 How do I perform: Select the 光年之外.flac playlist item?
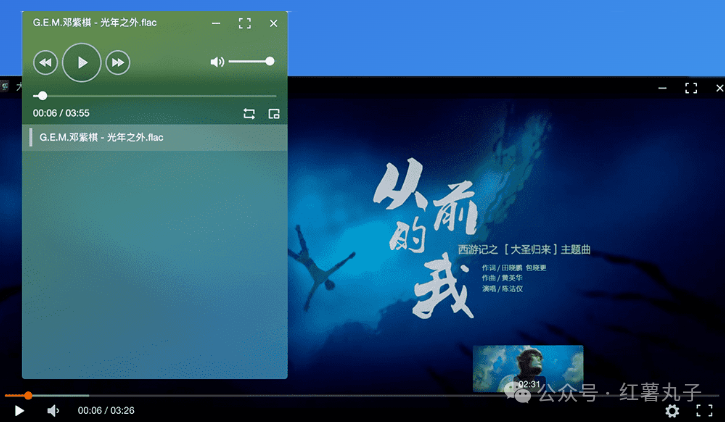(x=154, y=137)
